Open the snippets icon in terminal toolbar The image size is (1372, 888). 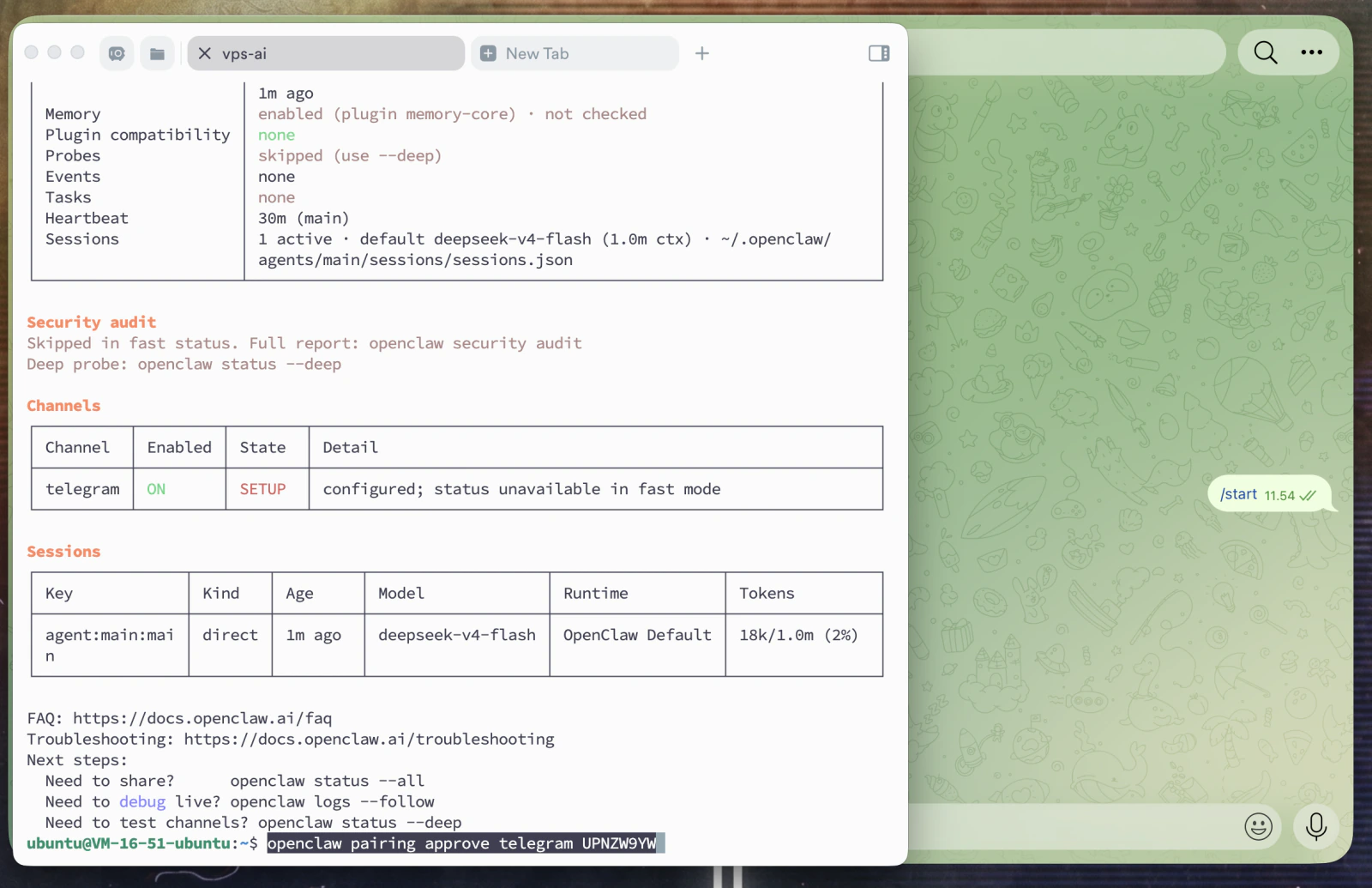[117, 53]
